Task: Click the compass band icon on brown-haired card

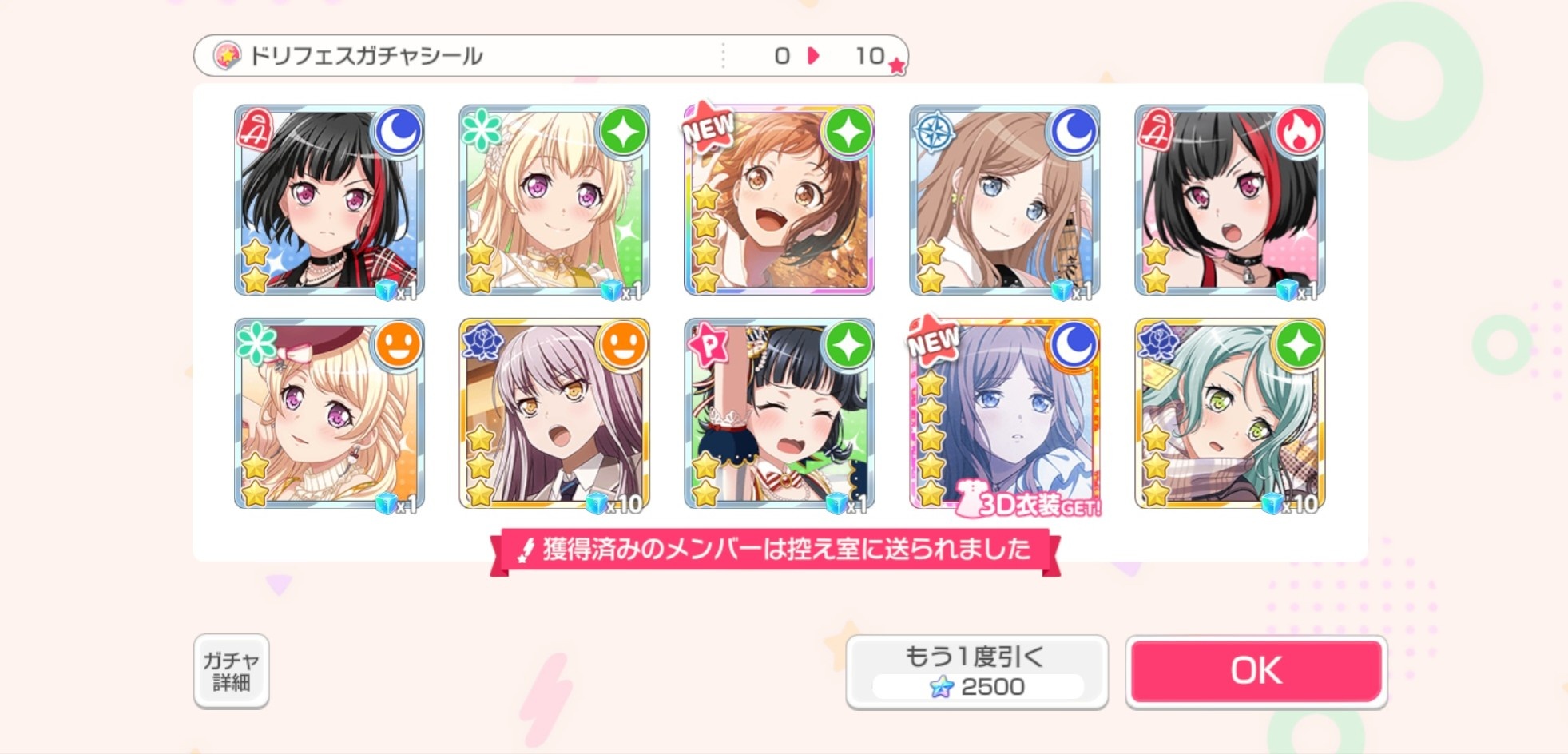Action: tap(935, 132)
